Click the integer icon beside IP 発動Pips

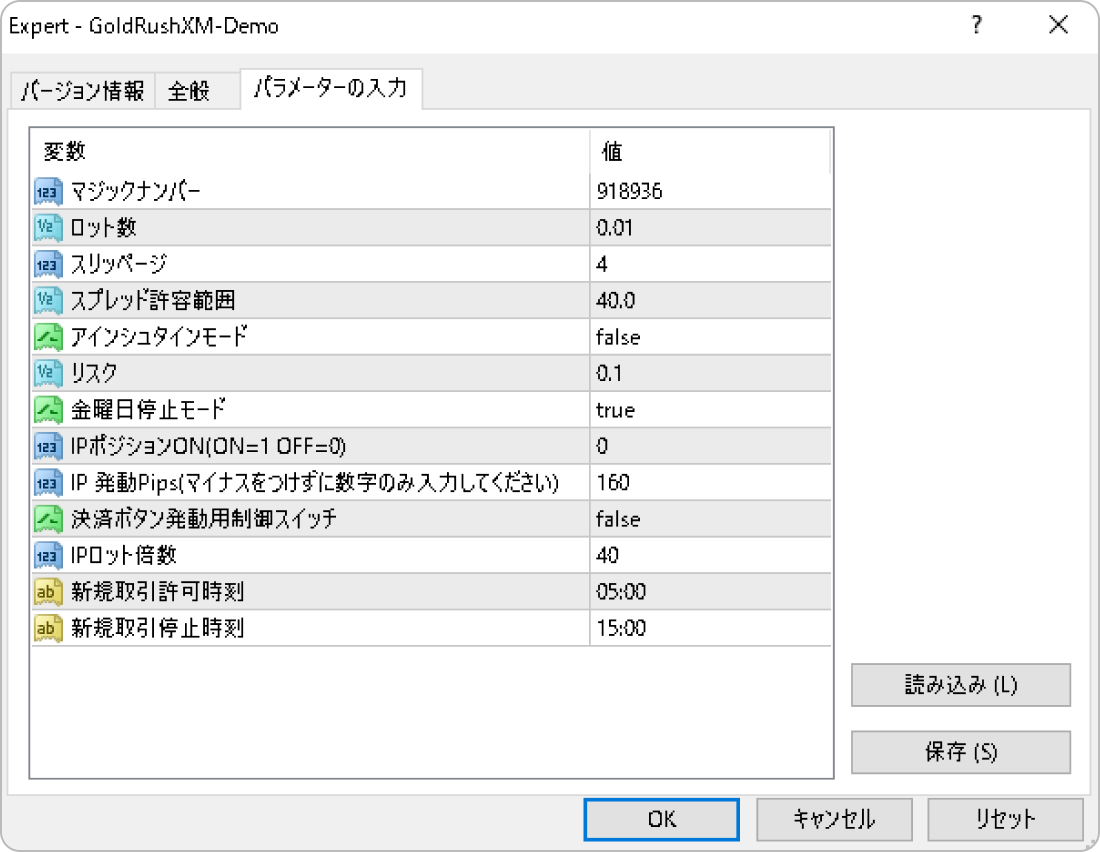[x=48, y=483]
